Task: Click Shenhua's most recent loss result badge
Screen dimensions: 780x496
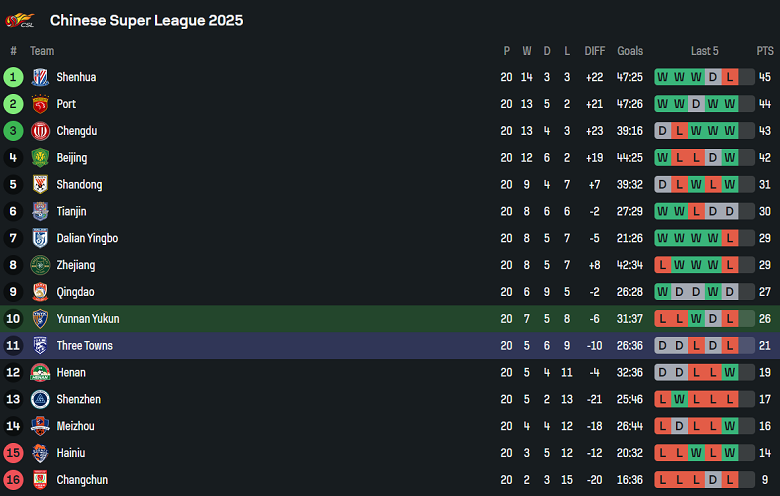Action: coord(730,77)
